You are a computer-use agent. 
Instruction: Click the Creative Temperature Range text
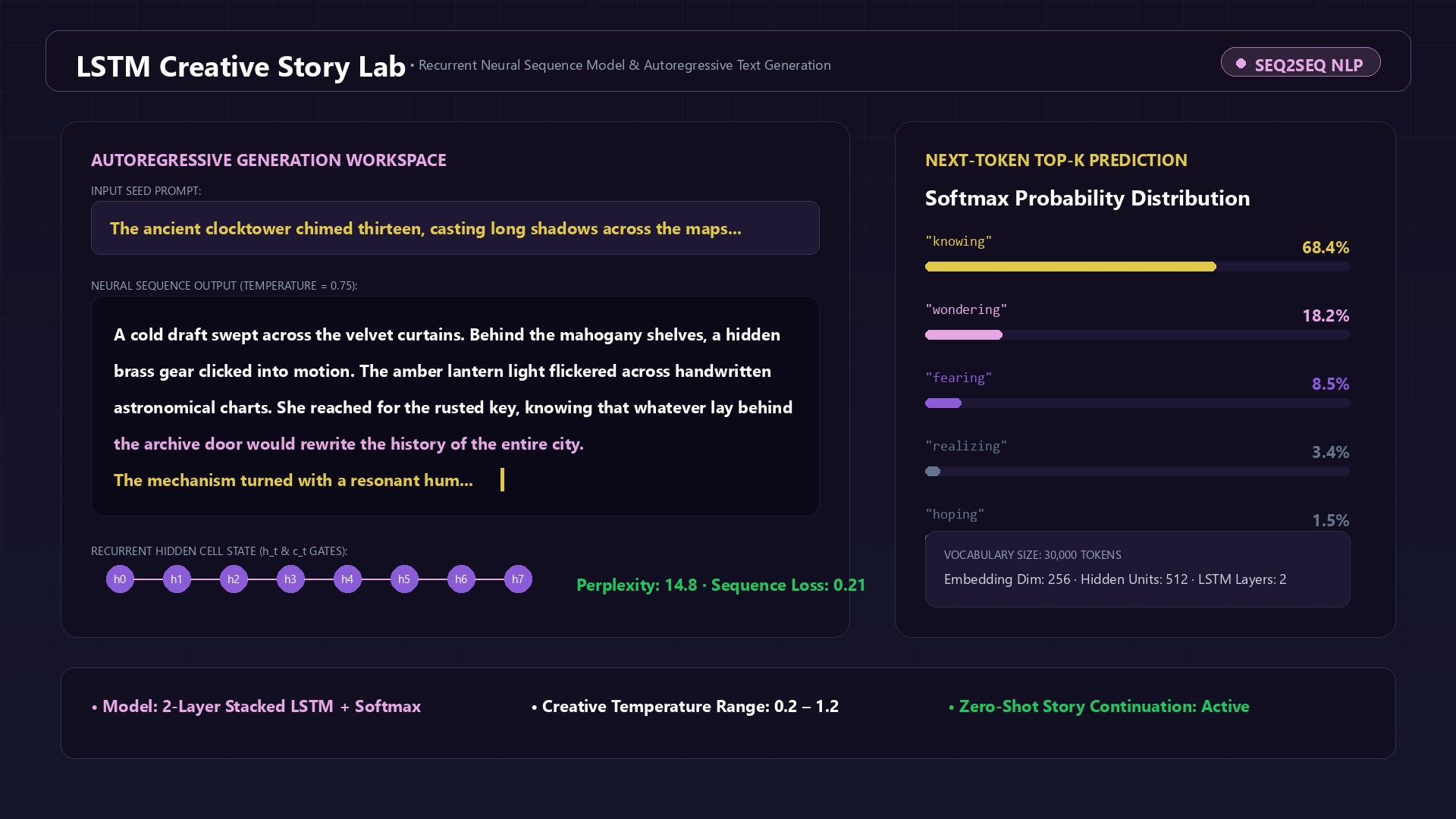(686, 706)
